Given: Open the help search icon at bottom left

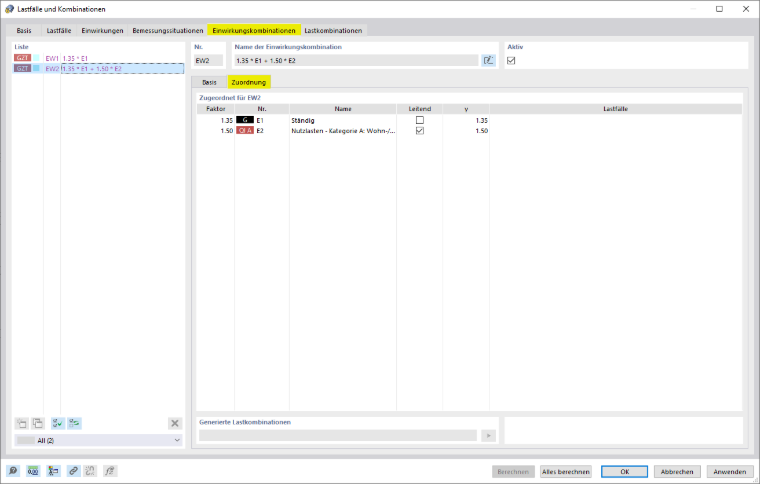Looking at the screenshot, I should click(x=13, y=471).
